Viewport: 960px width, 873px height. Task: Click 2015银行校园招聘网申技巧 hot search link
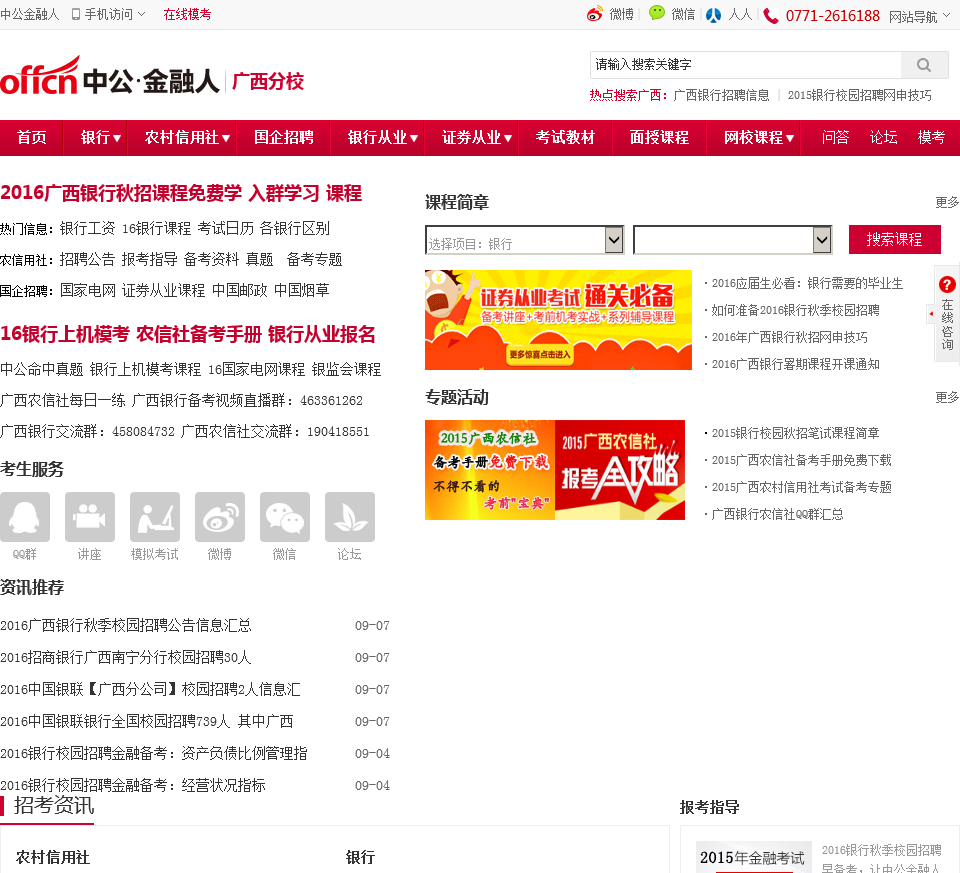click(x=860, y=96)
